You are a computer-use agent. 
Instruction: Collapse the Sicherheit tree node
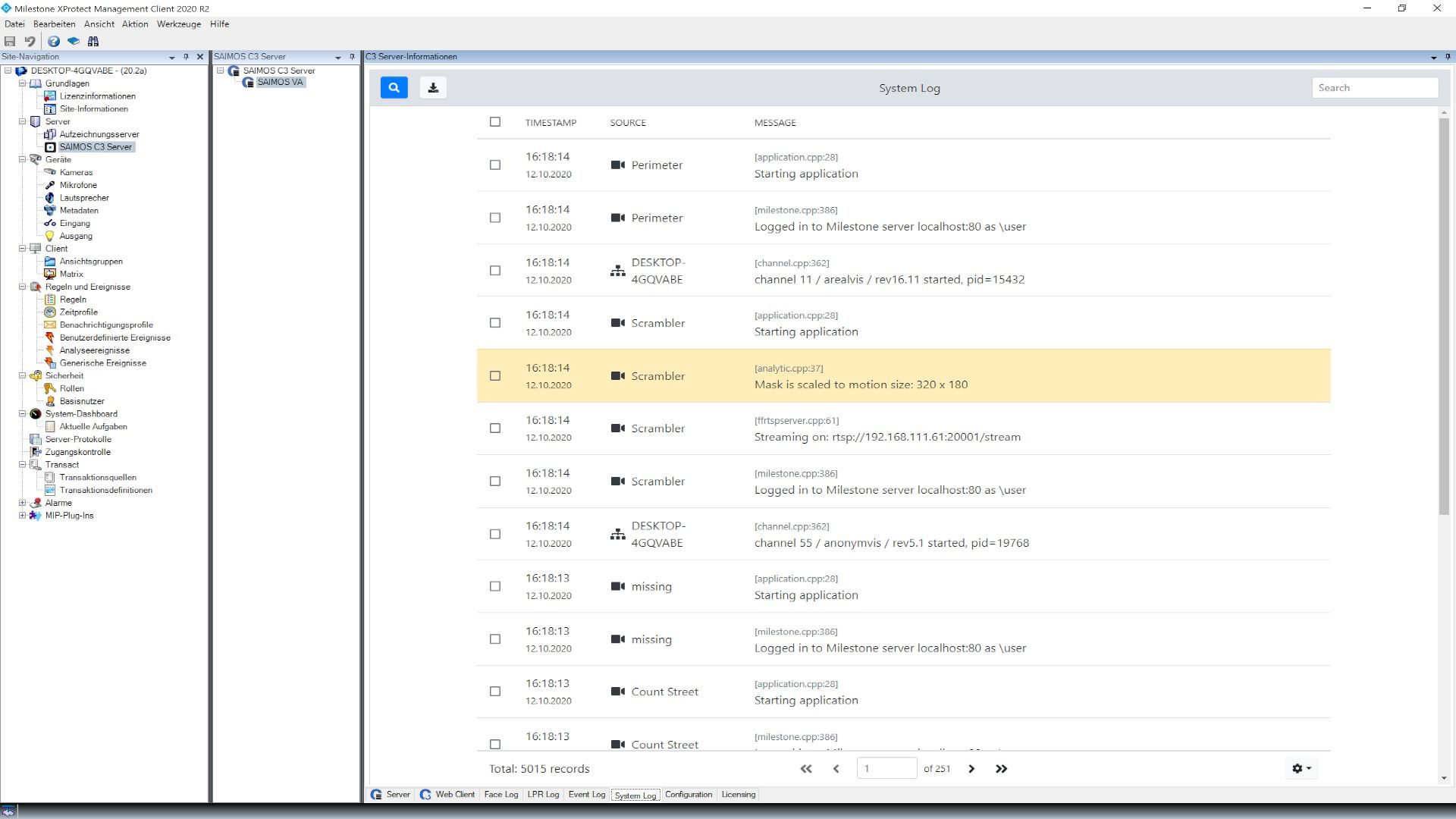(x=22, y=375)
